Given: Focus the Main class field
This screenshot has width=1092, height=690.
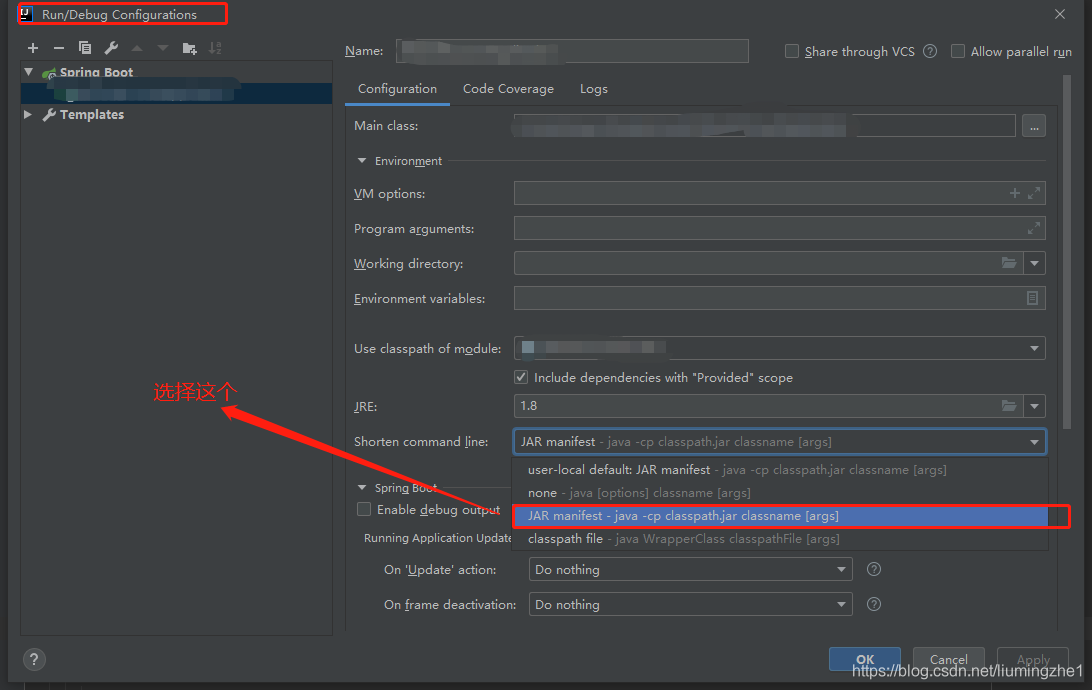Looking at the screenshot, I should pyautogui.click(x=764, y=126).
